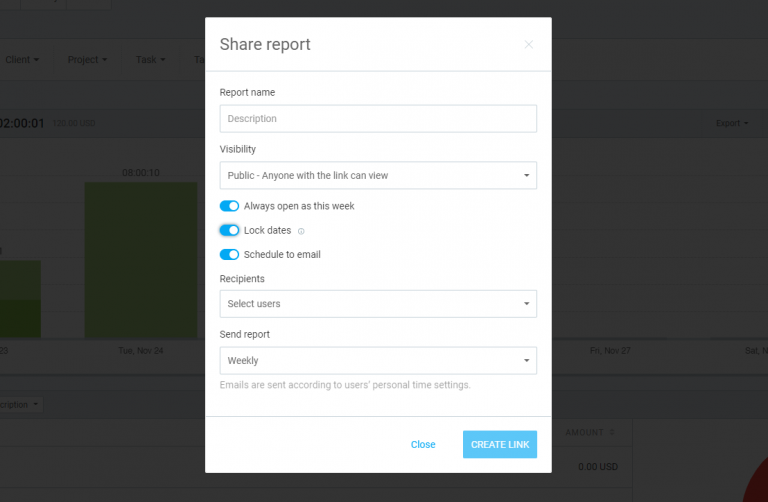This screenshot has width=768, height=502.
Task: Open the Task filter menu
Action: [150, 60]
